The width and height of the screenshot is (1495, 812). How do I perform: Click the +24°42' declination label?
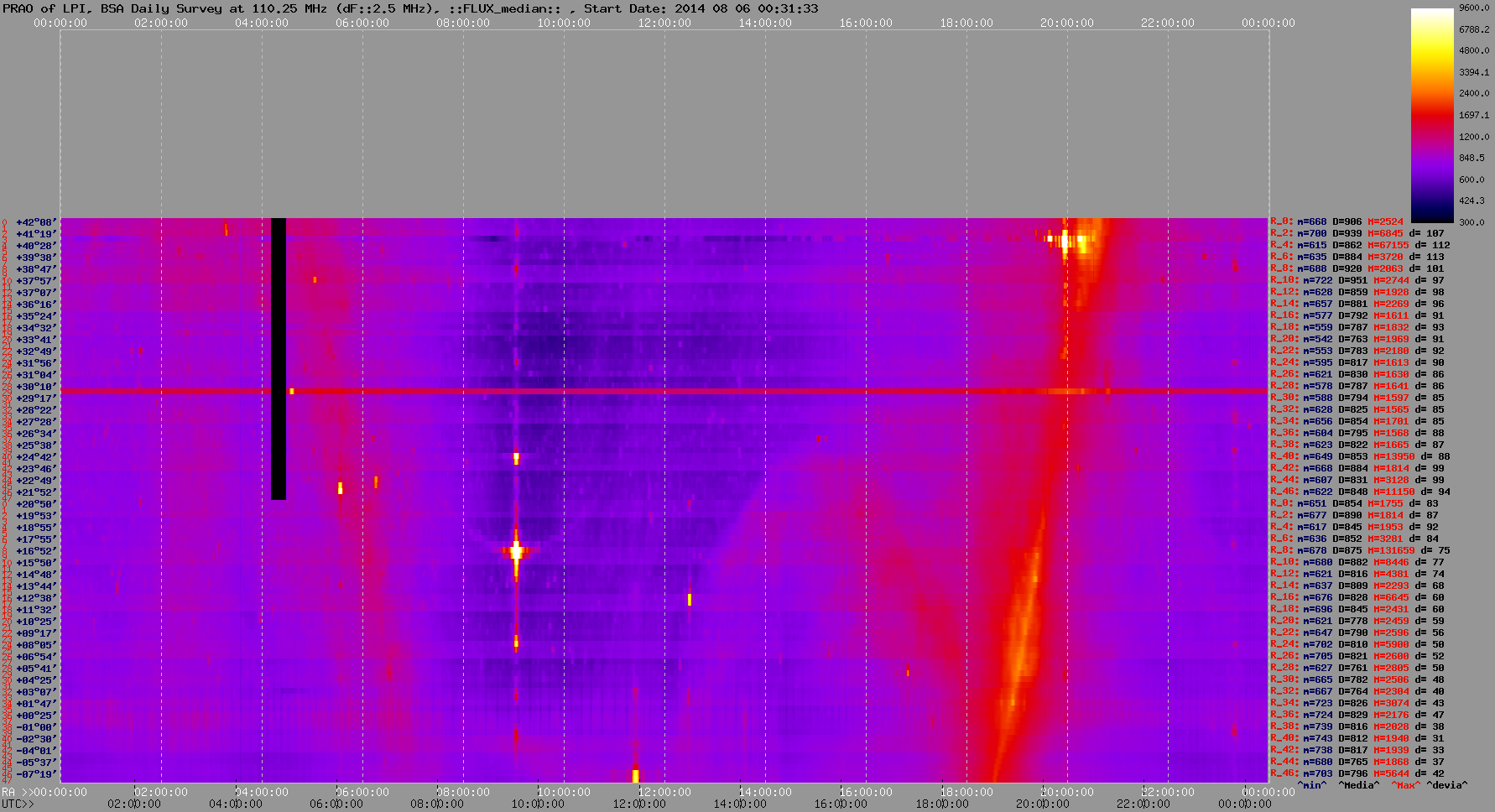(36, 457)
